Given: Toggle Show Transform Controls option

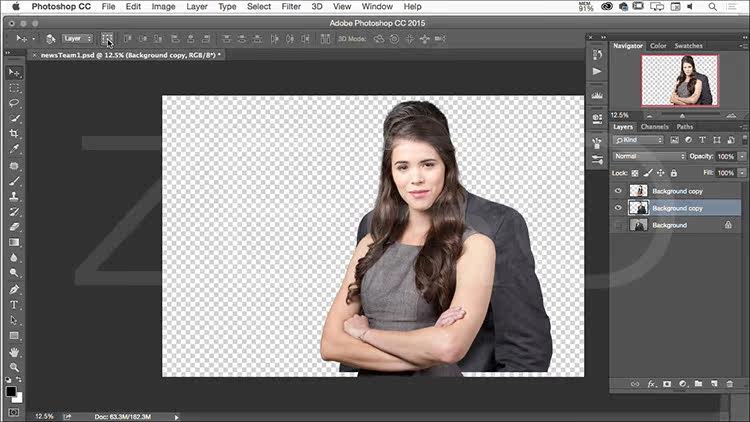Looking at the screenshot, I should click(x=107, y=39).
